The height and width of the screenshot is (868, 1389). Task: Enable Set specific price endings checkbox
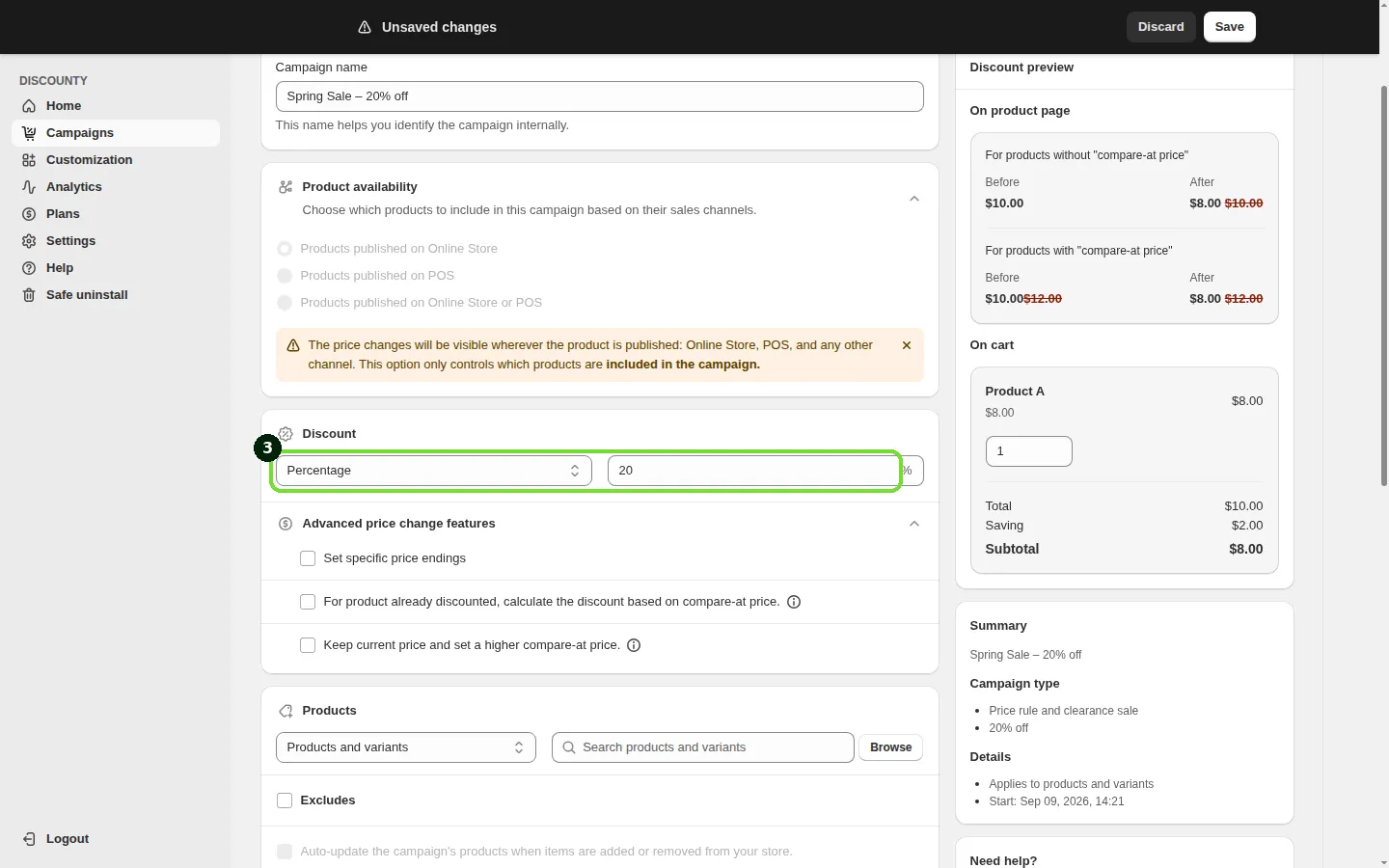click(308, 558)
